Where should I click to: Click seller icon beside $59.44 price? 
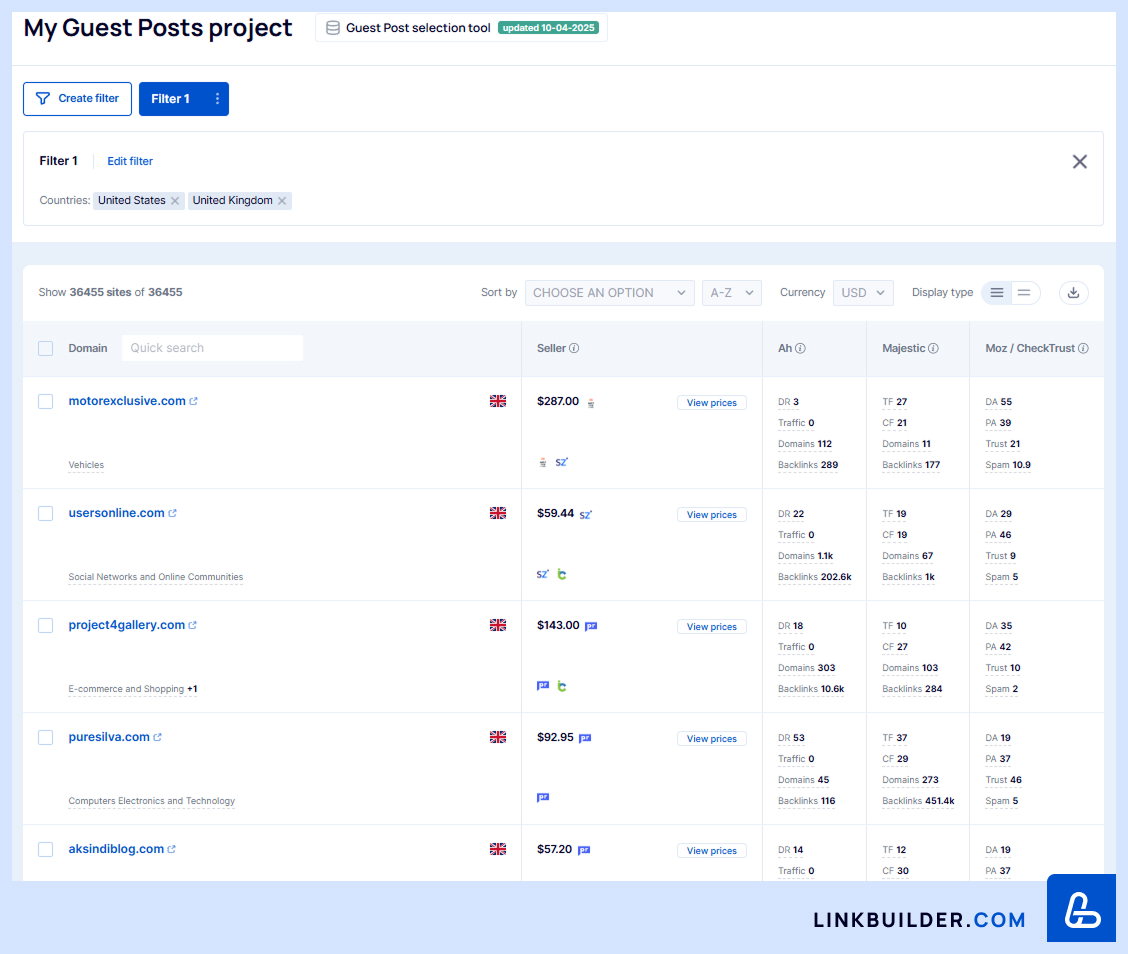point(586,515)
